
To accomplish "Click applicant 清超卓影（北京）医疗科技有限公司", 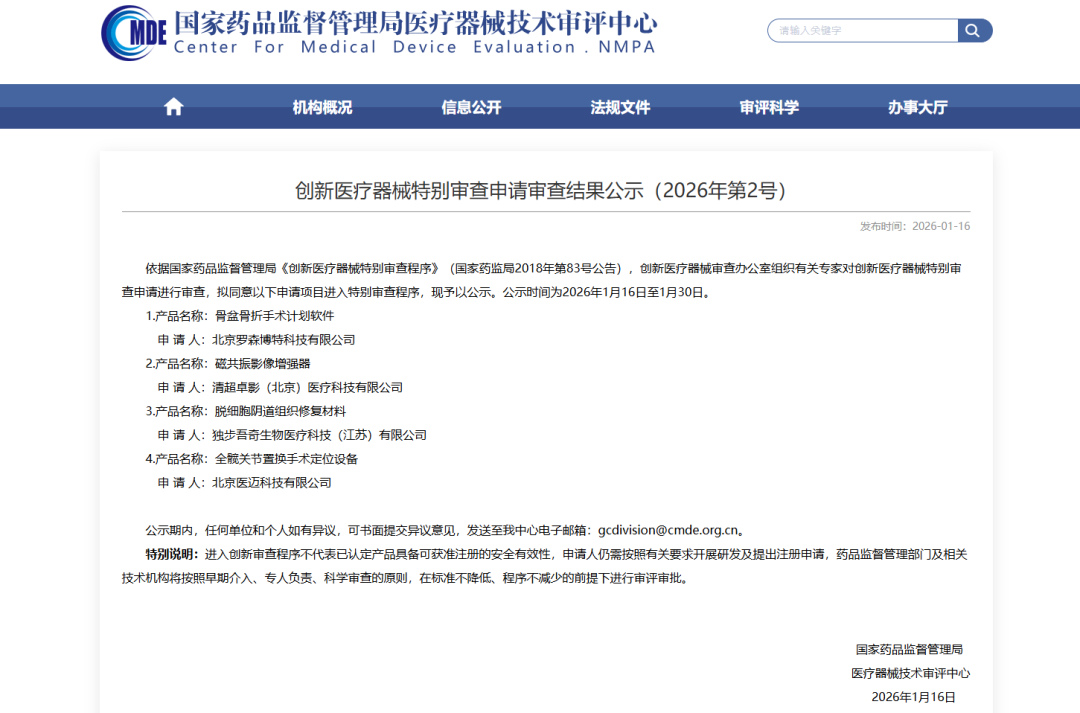I will (307, 387).
